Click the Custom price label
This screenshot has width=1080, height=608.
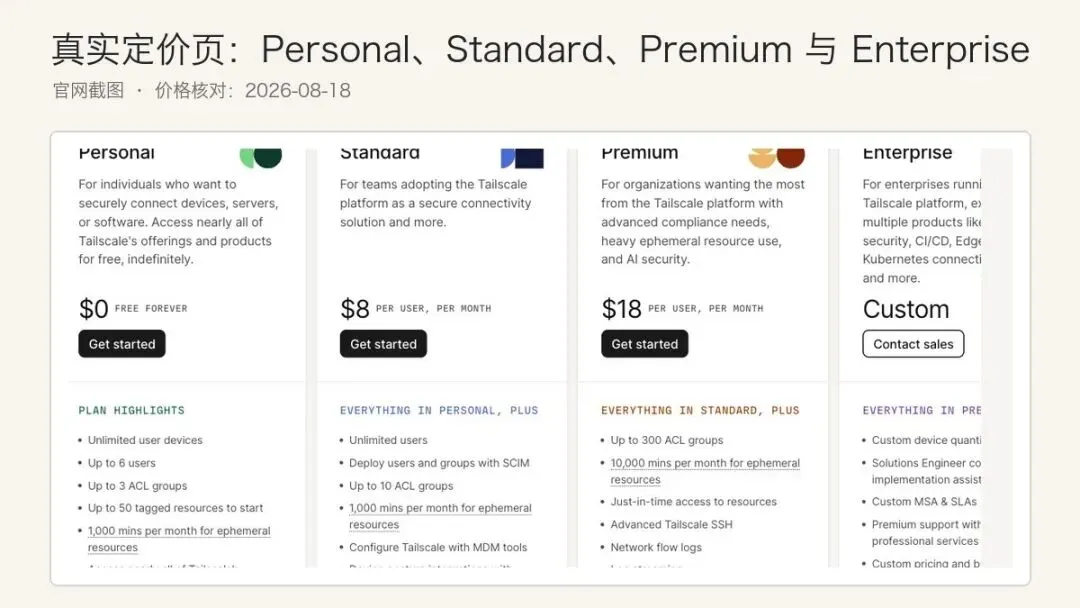[906, 309]
